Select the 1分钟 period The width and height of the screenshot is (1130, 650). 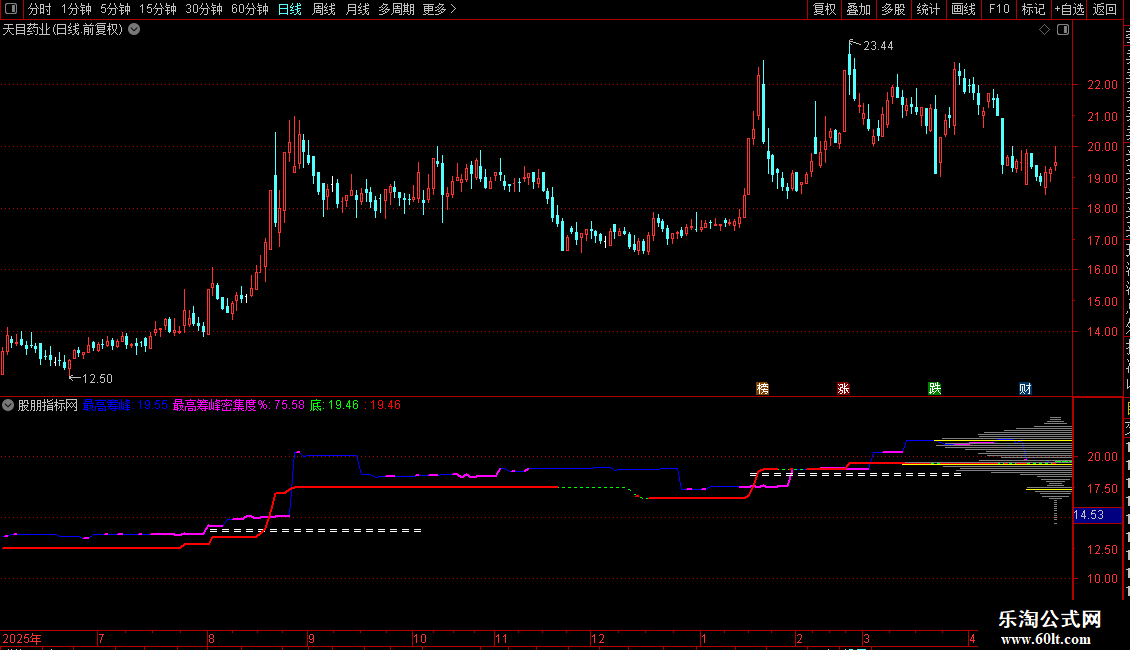(76, 9)
